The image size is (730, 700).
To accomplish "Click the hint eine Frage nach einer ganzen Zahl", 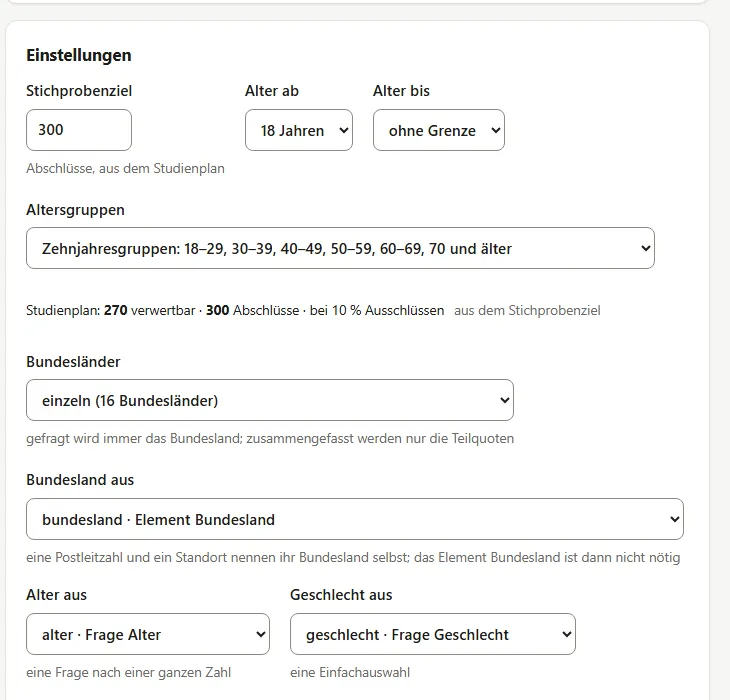I will click(x=128, y=673).
